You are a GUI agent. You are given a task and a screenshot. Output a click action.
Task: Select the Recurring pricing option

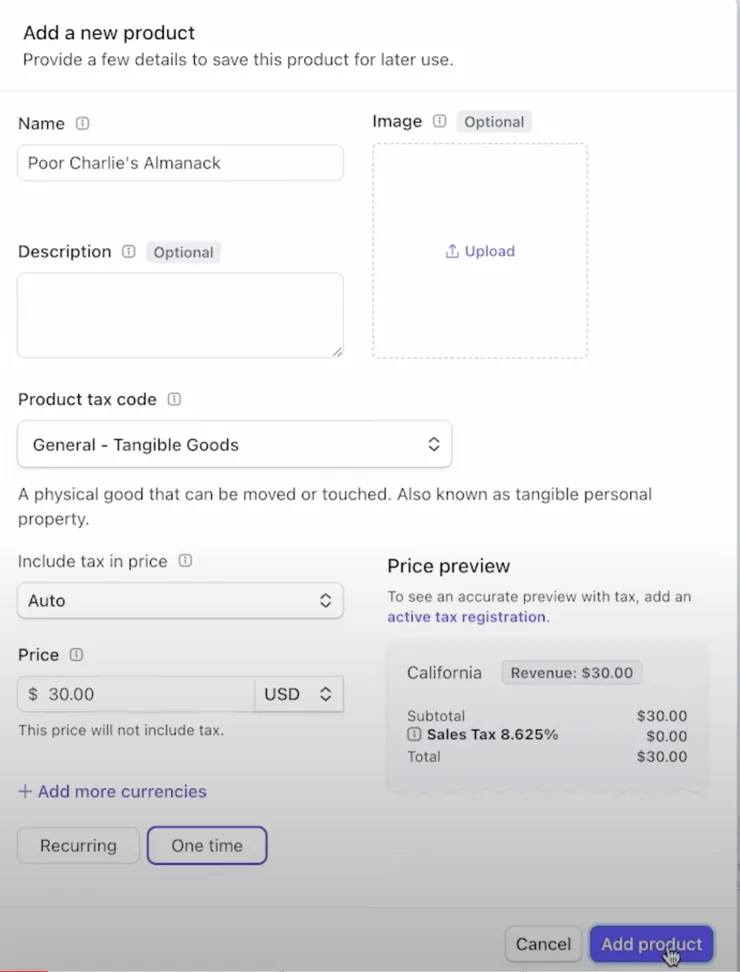click(x=78, y=845)
